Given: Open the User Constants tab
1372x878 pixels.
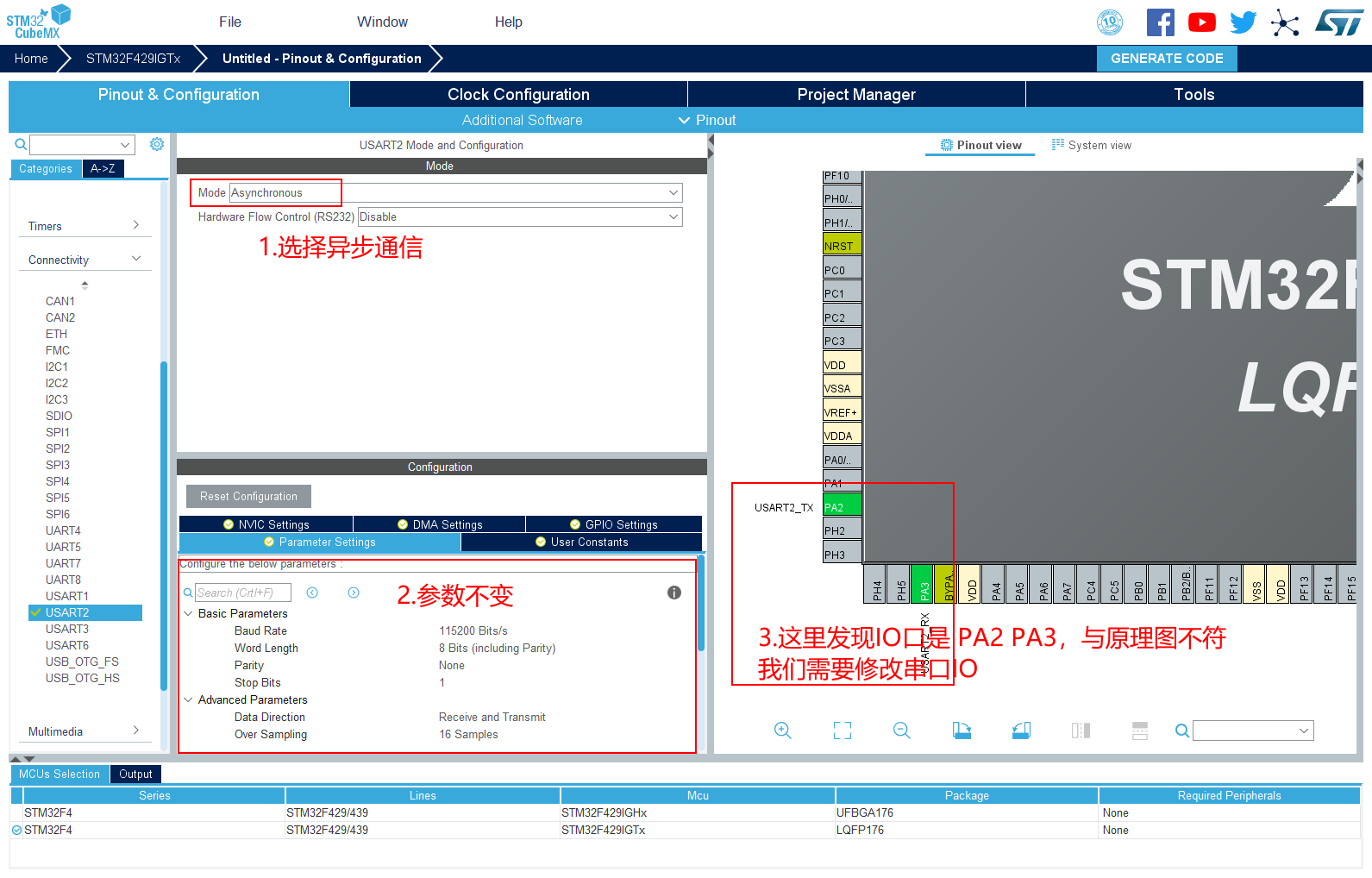Looking at the screenshot, I should click(582, 542).
